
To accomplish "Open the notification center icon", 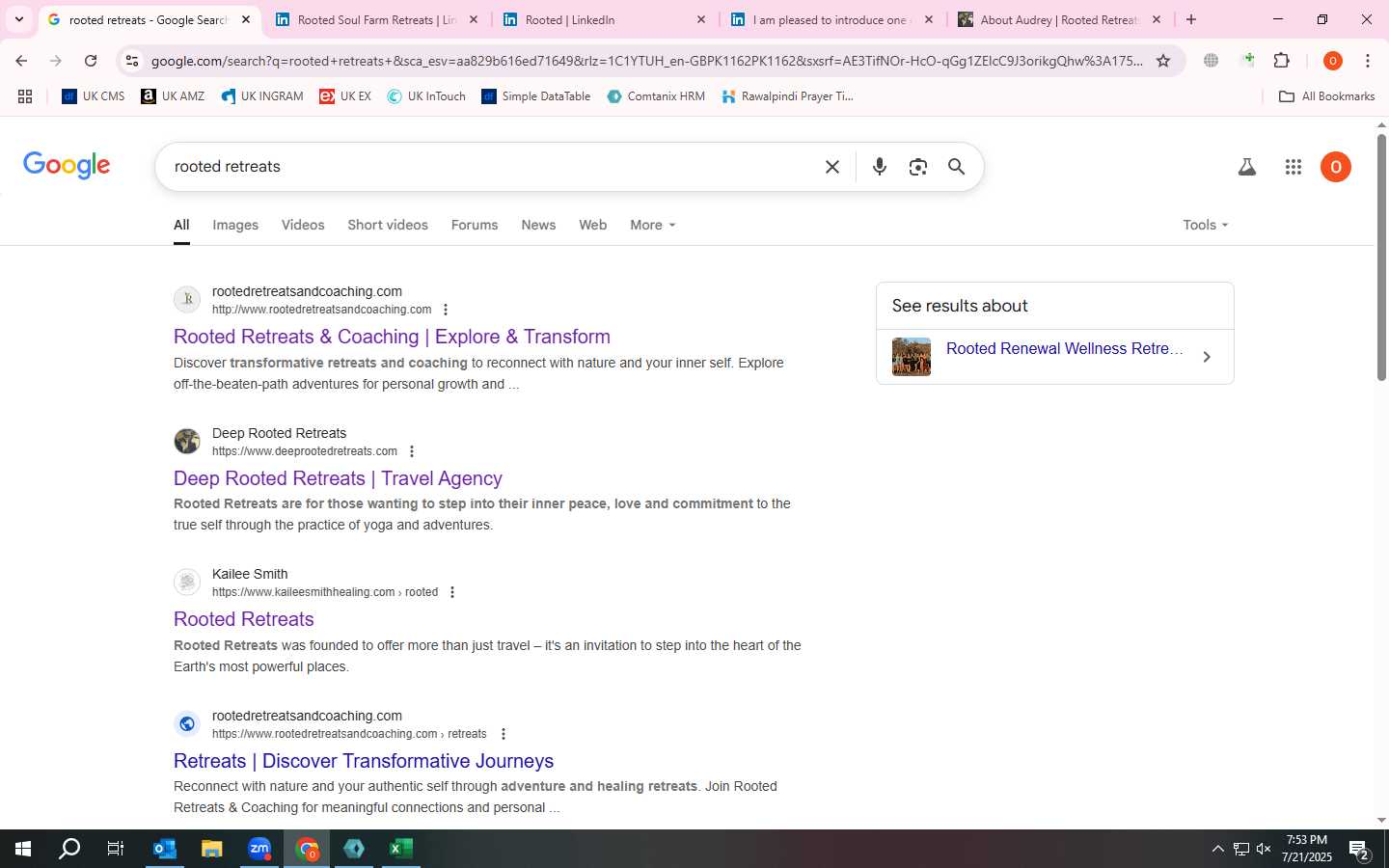I will click(1360, 851).
